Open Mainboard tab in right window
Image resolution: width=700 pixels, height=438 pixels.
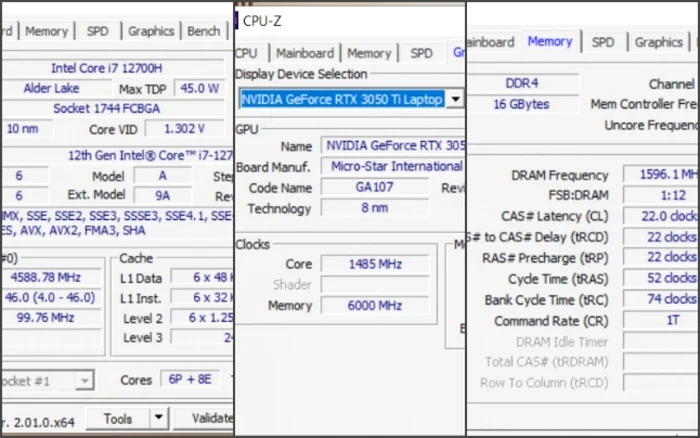point(490,42)
